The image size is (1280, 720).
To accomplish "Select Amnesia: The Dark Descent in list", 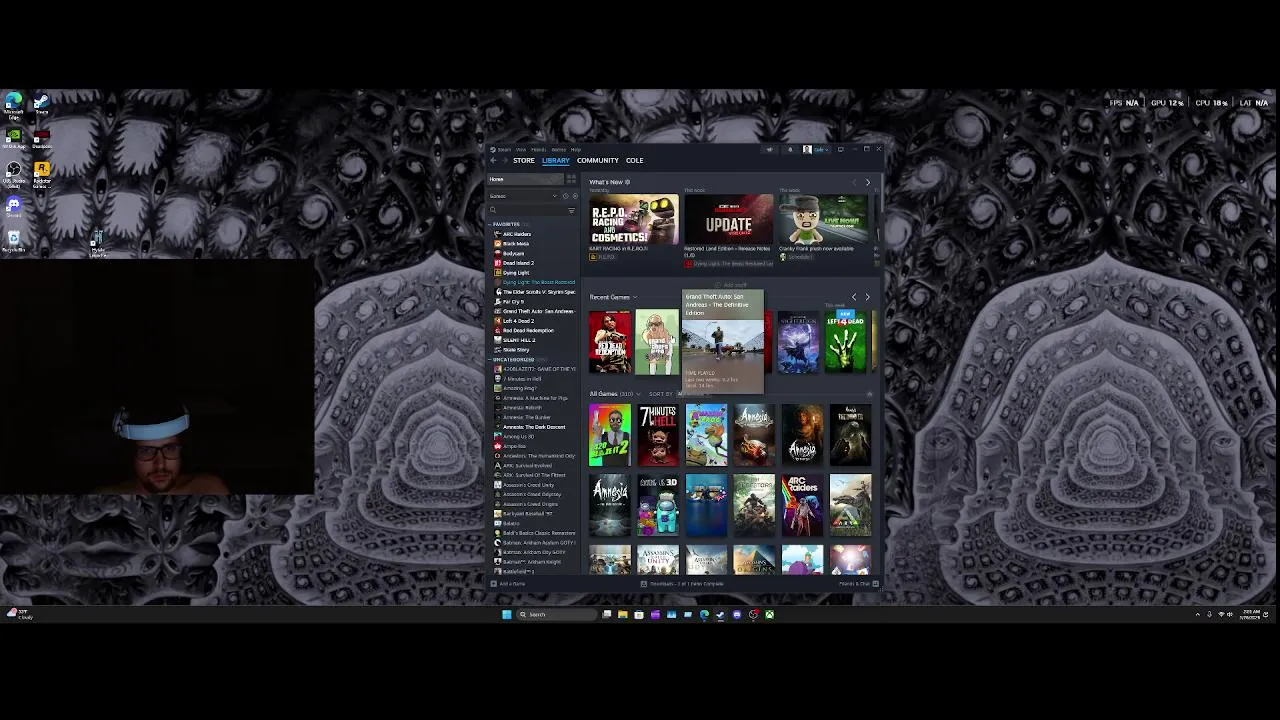I will pyautogui.click(x=534, y=427).
